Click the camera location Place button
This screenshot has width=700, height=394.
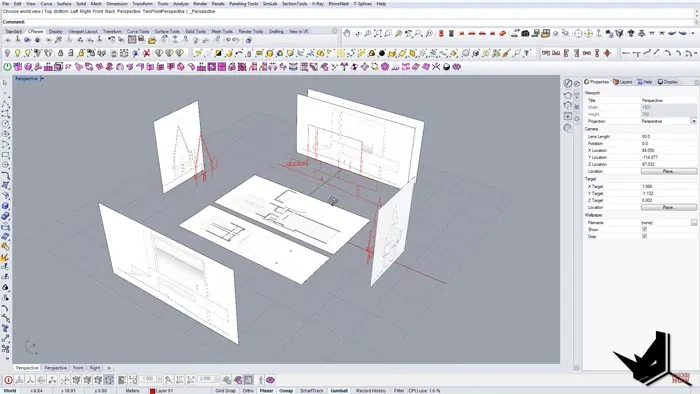(668, 171)
